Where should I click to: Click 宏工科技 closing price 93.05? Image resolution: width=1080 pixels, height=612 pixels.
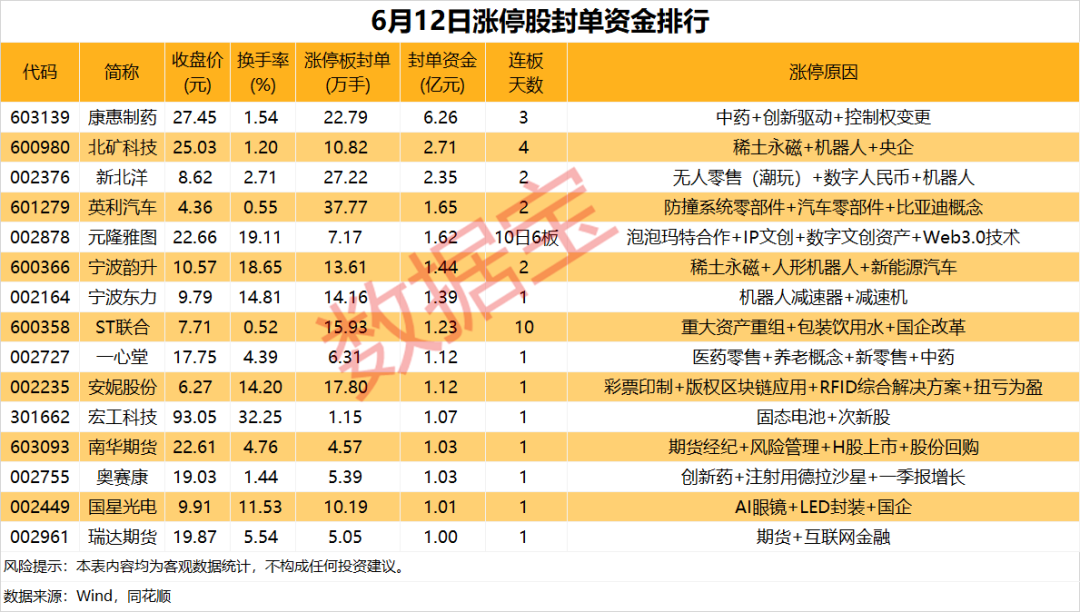tap(195, 416)
